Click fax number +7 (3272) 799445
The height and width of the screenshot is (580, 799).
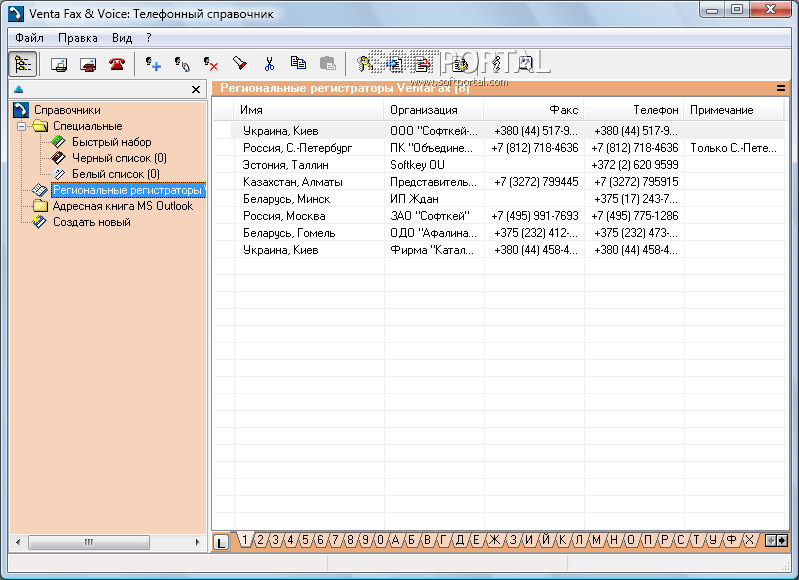tap(536, 182)
